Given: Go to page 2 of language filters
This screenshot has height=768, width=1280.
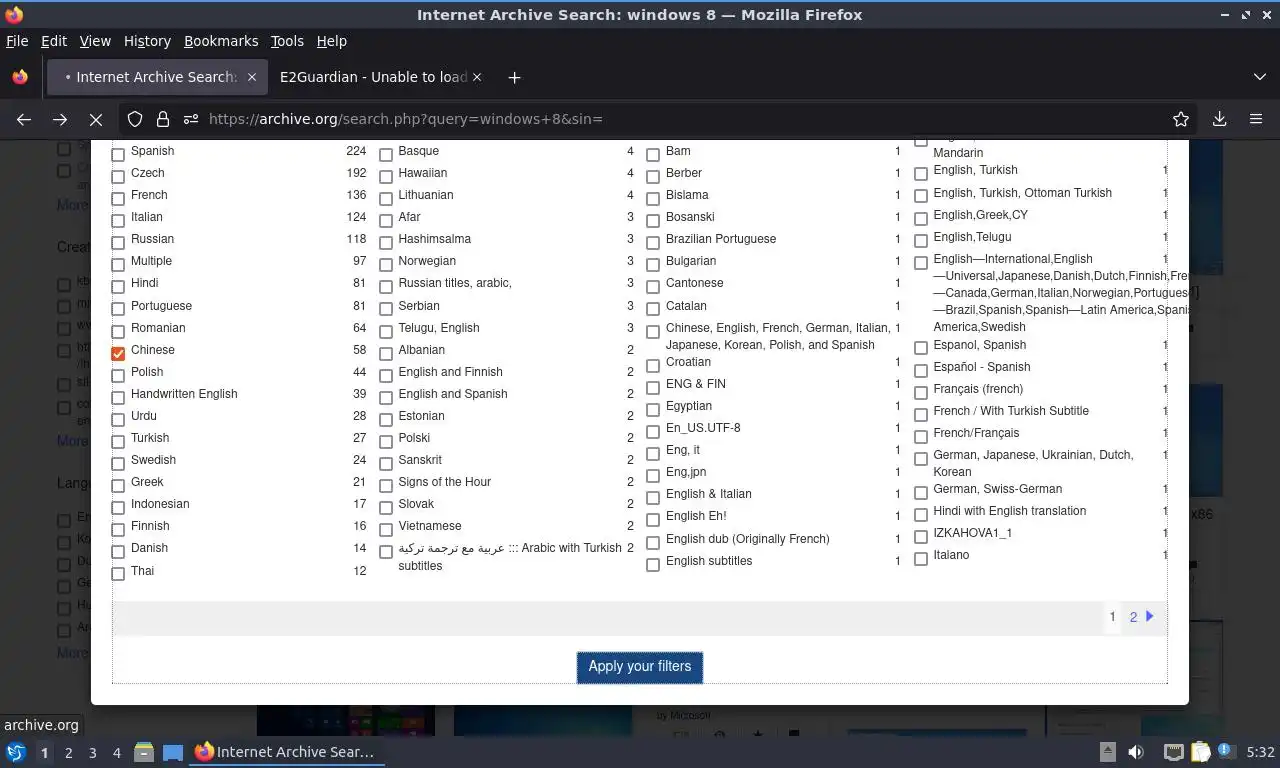Looking at the screenshot, I should pyautogui.click(x=1133, y=617).
